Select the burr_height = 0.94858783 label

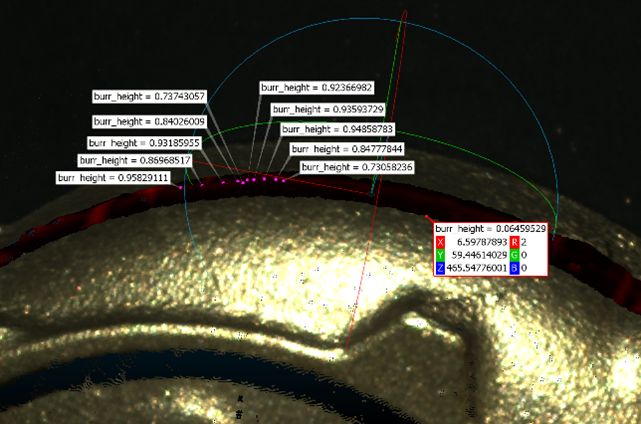click(337, 129)
